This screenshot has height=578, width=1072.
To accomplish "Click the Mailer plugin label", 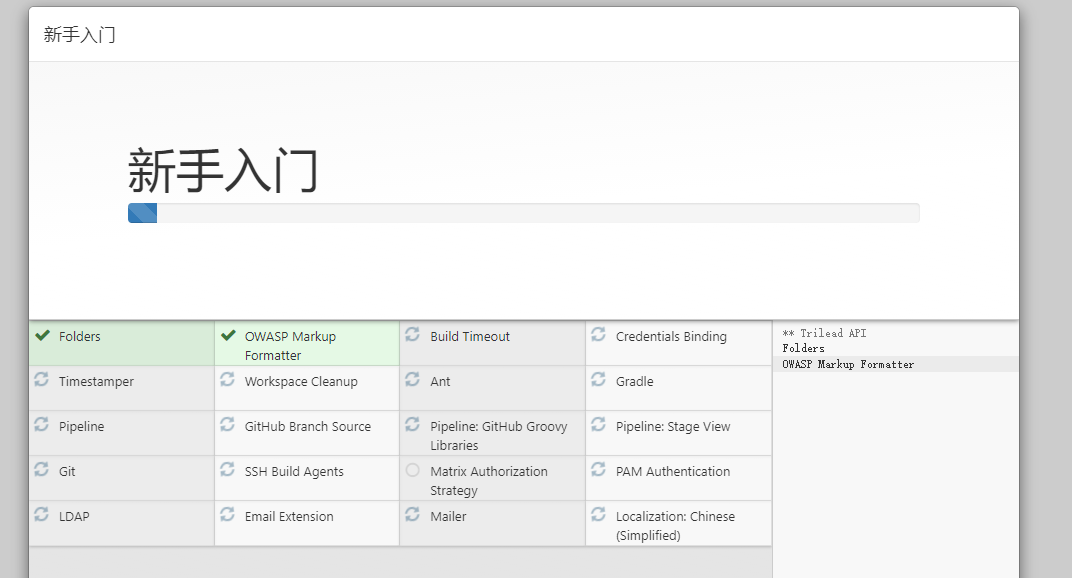I will tap(448, 517).
